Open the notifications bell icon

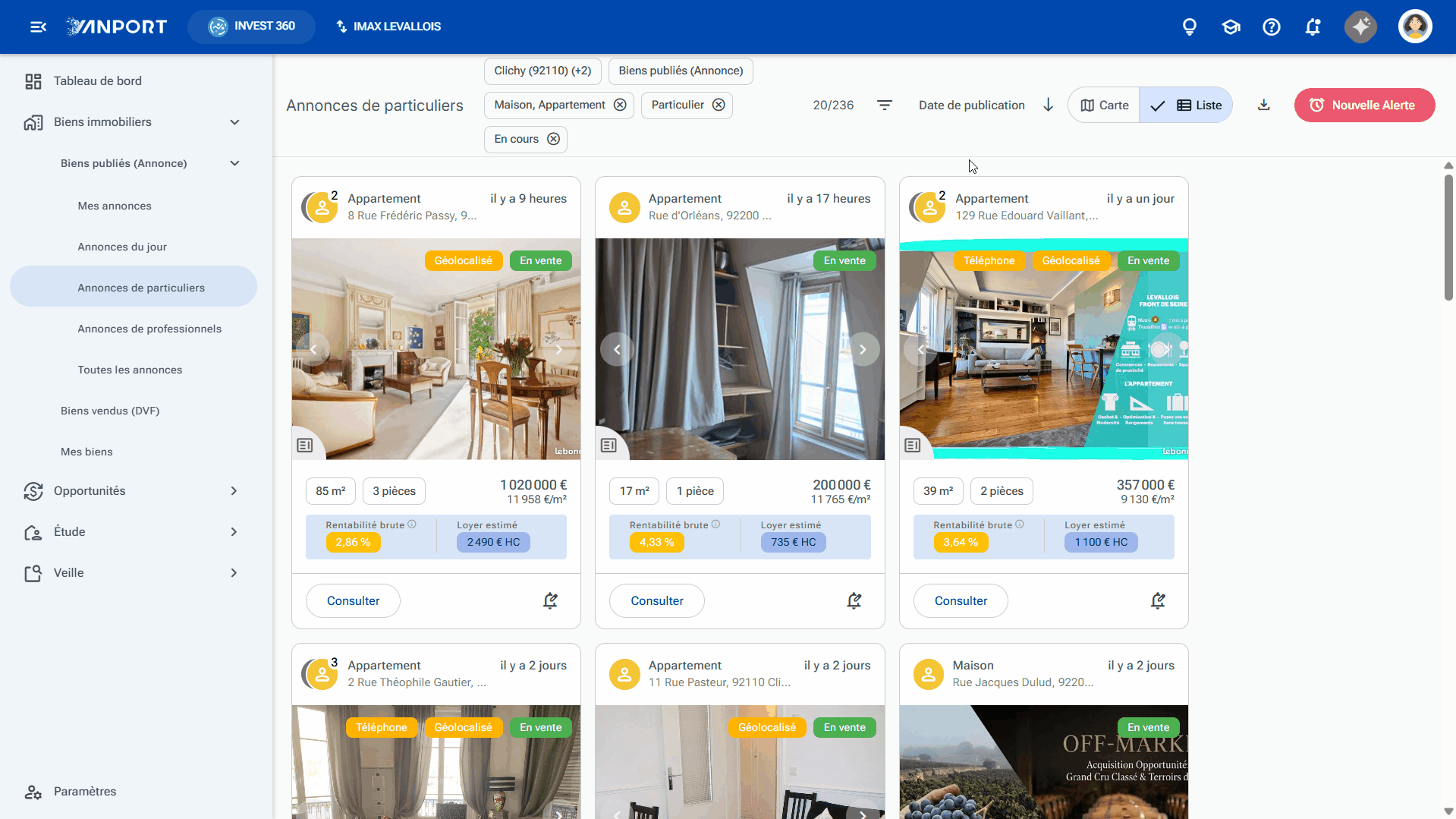click(1313, 27)
